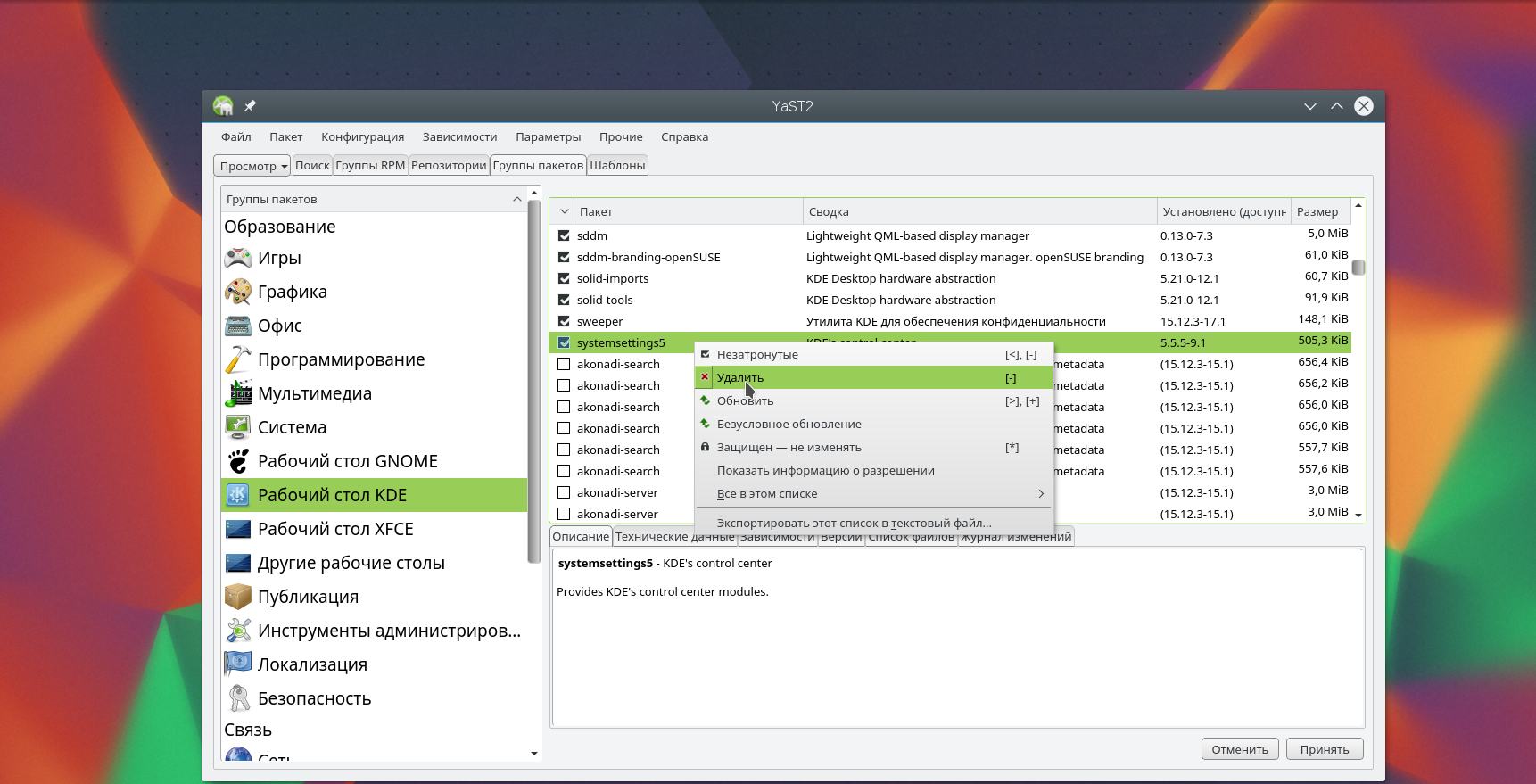Sort by the Размер column header
The image size is (1536, 784).
tap(1317, 211)
